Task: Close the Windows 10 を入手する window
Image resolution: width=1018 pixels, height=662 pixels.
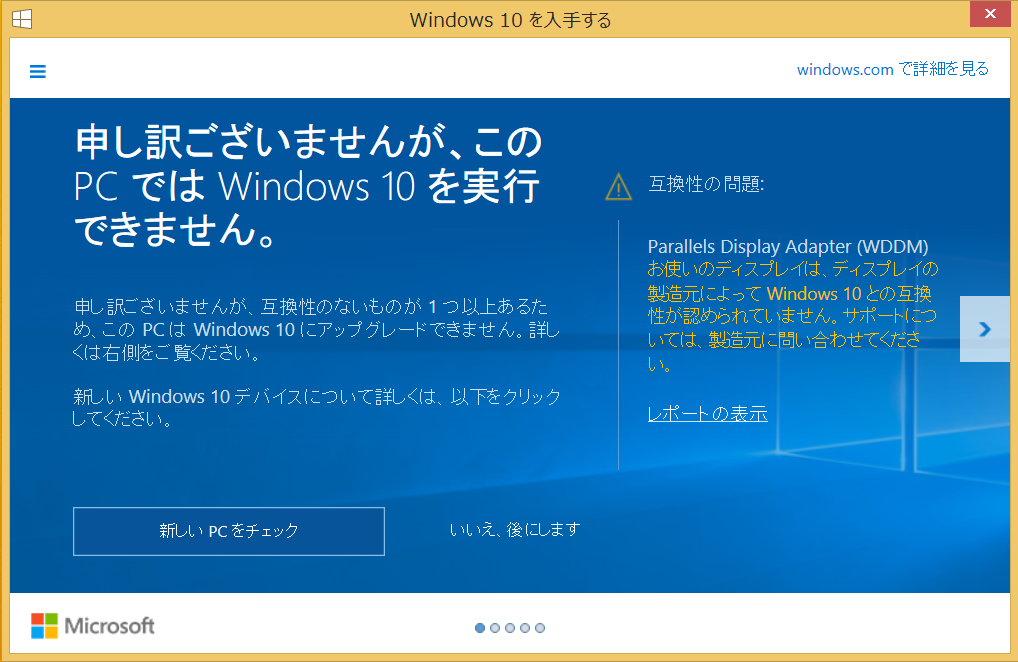Action: point(990,14)
